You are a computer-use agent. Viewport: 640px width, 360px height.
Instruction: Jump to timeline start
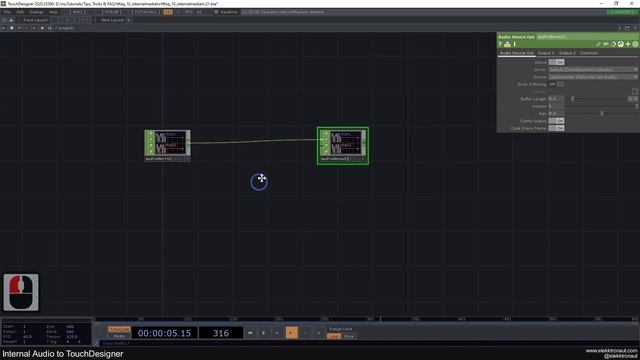[x=250, y=333]
